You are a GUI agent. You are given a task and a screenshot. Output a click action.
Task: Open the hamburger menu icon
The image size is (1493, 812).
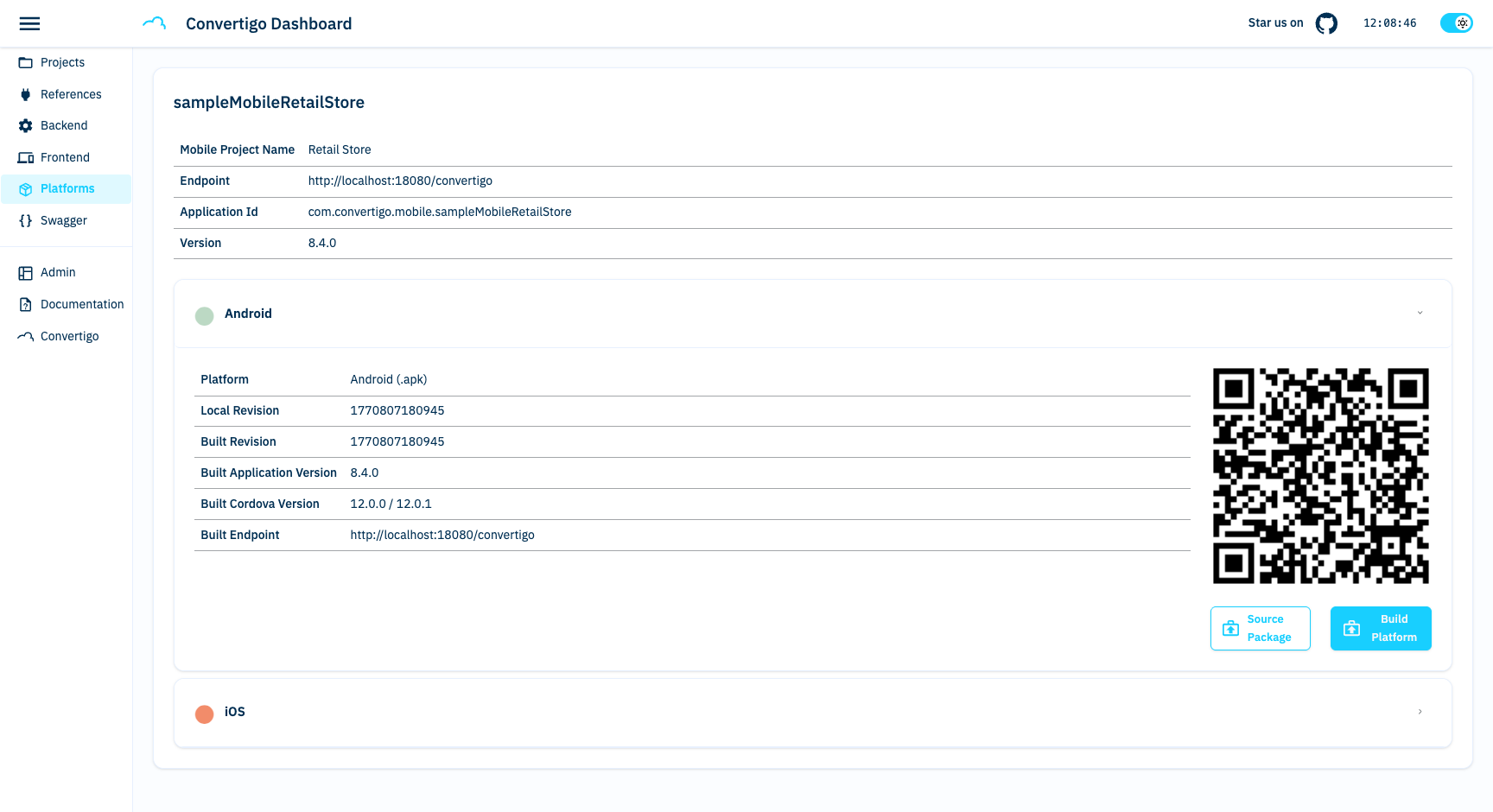(29, 23)
